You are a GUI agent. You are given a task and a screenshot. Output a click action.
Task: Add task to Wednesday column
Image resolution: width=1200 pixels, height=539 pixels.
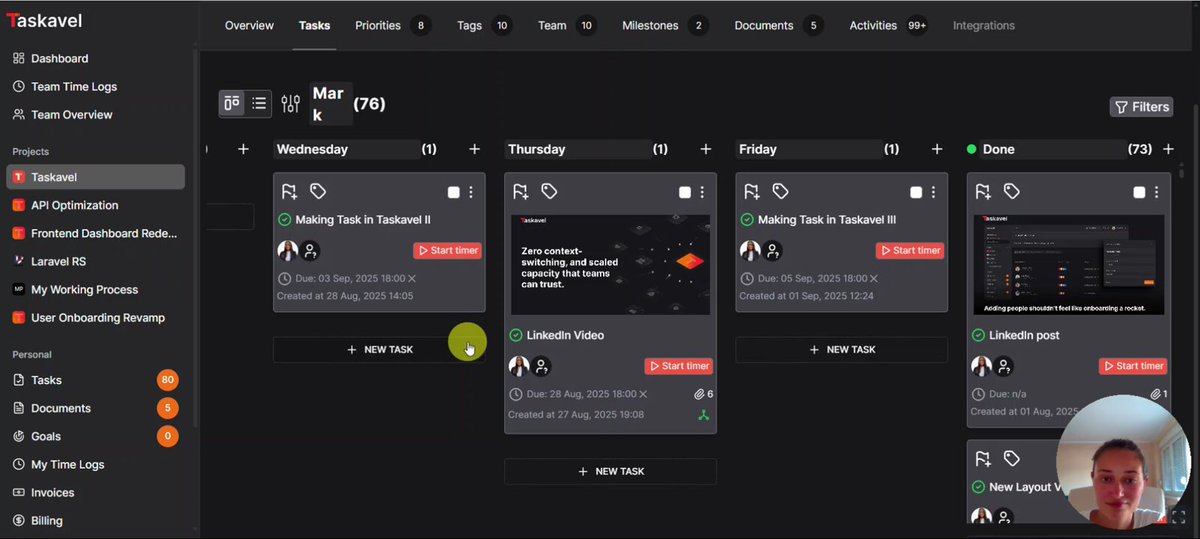[x=475, y=149]
